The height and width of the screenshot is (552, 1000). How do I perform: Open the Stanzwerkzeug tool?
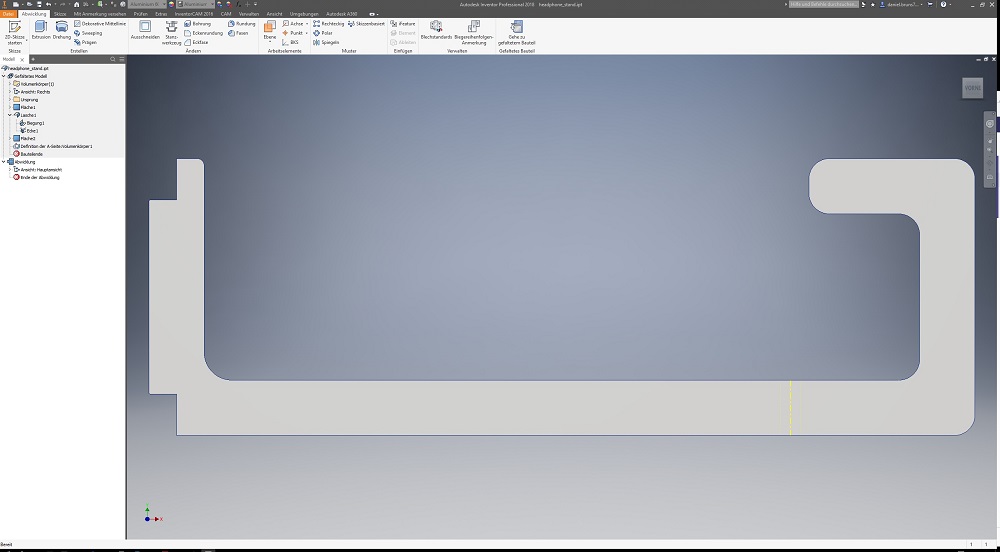pos(172,33)
